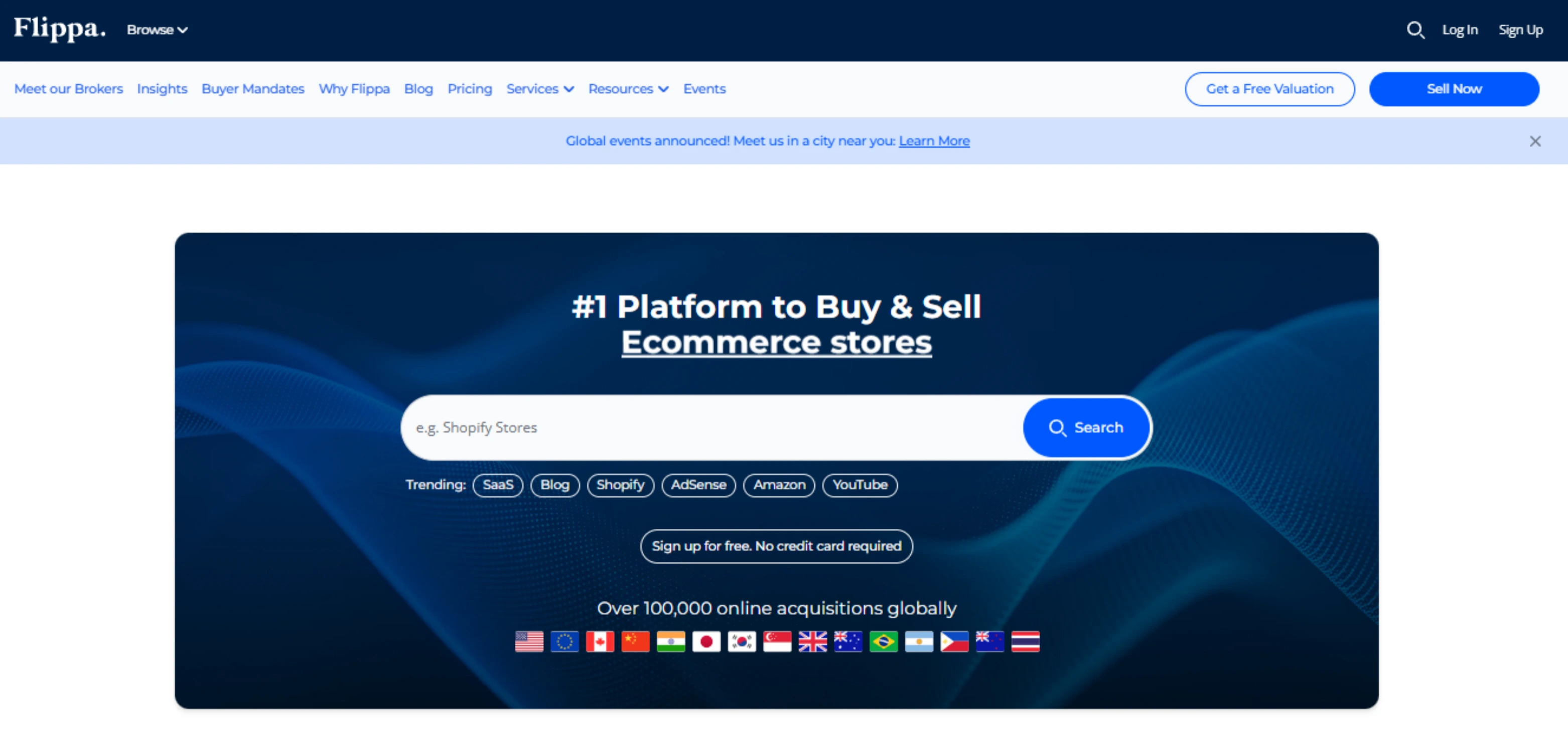Click the United States flag
Image resolution: width=1568 pixels, height=729 pixels.
pos(528,641)
